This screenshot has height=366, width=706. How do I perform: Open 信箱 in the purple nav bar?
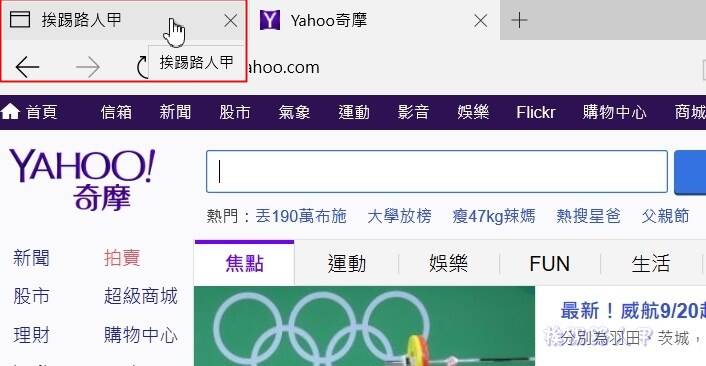[x=116, y=112]
